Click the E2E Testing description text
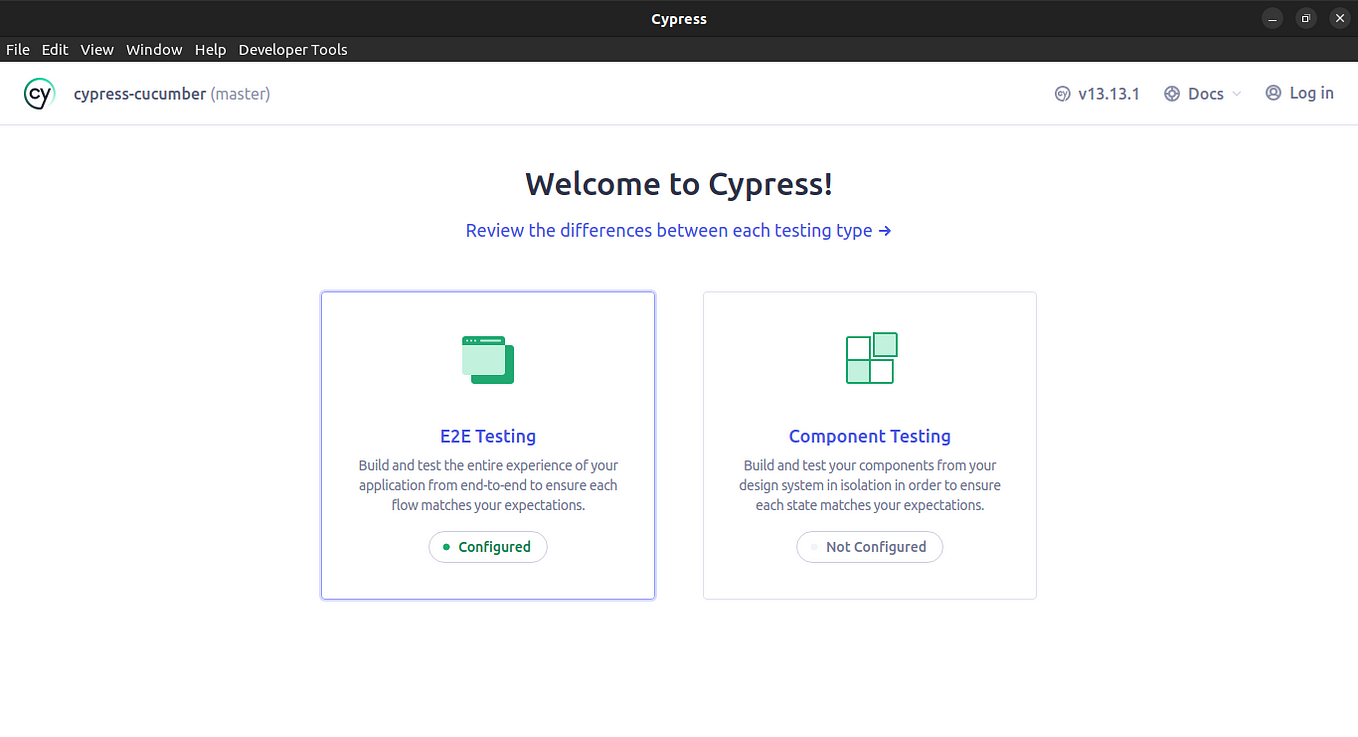 [x=488, y=485]
